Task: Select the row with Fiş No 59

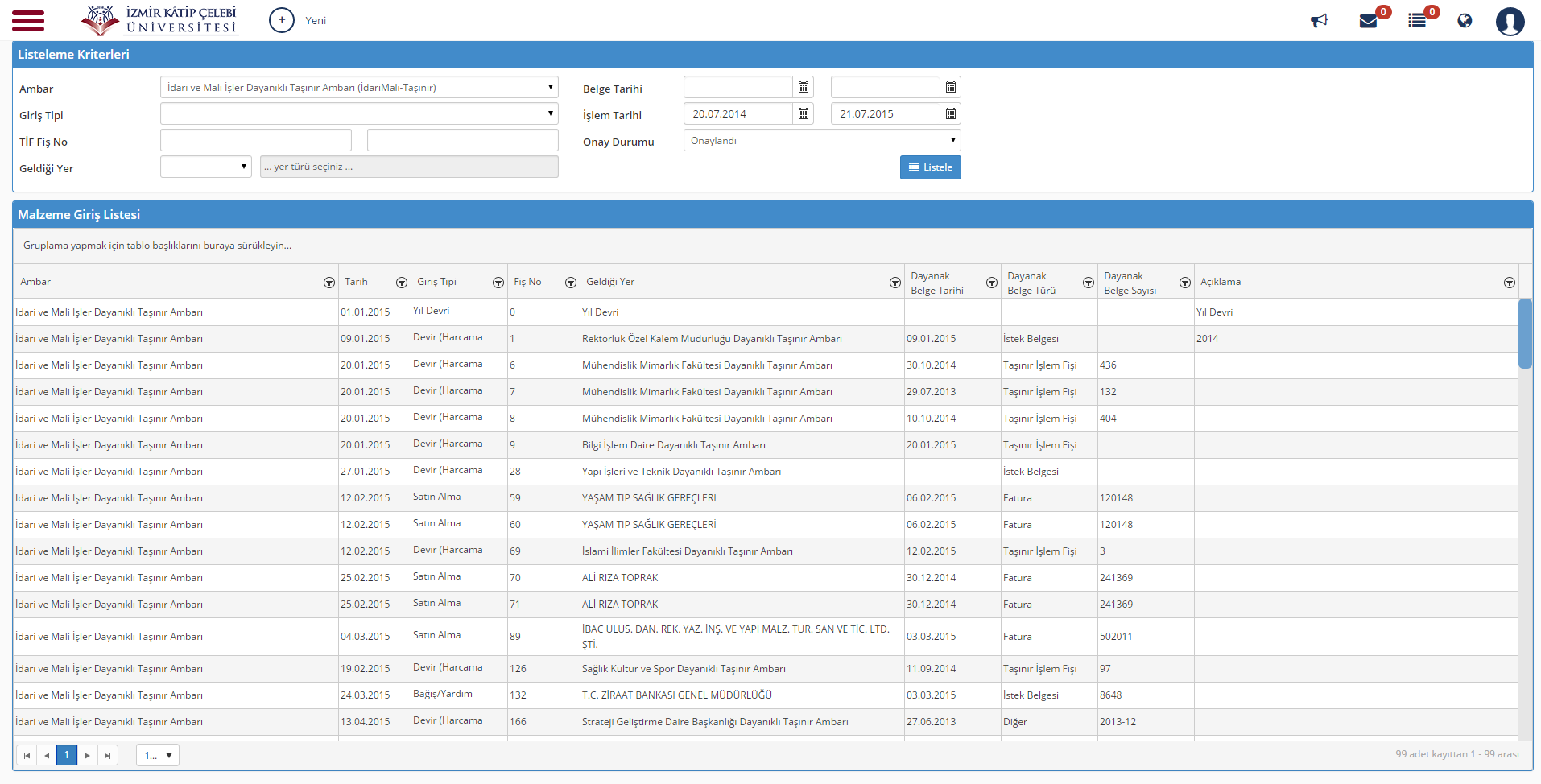Action: click(766, 498)
